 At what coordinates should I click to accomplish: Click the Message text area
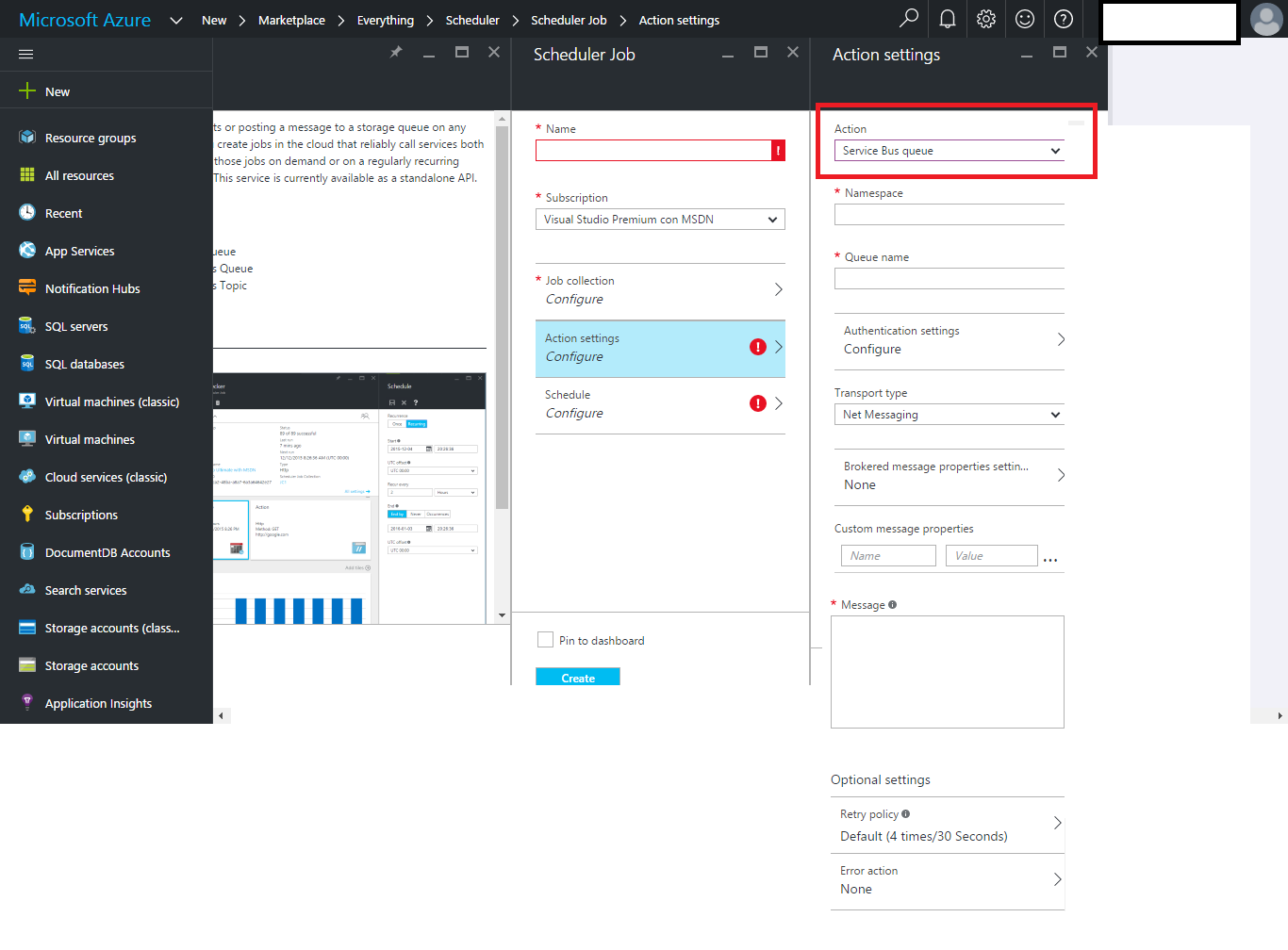pyautogui.click(x=947, y=671)
